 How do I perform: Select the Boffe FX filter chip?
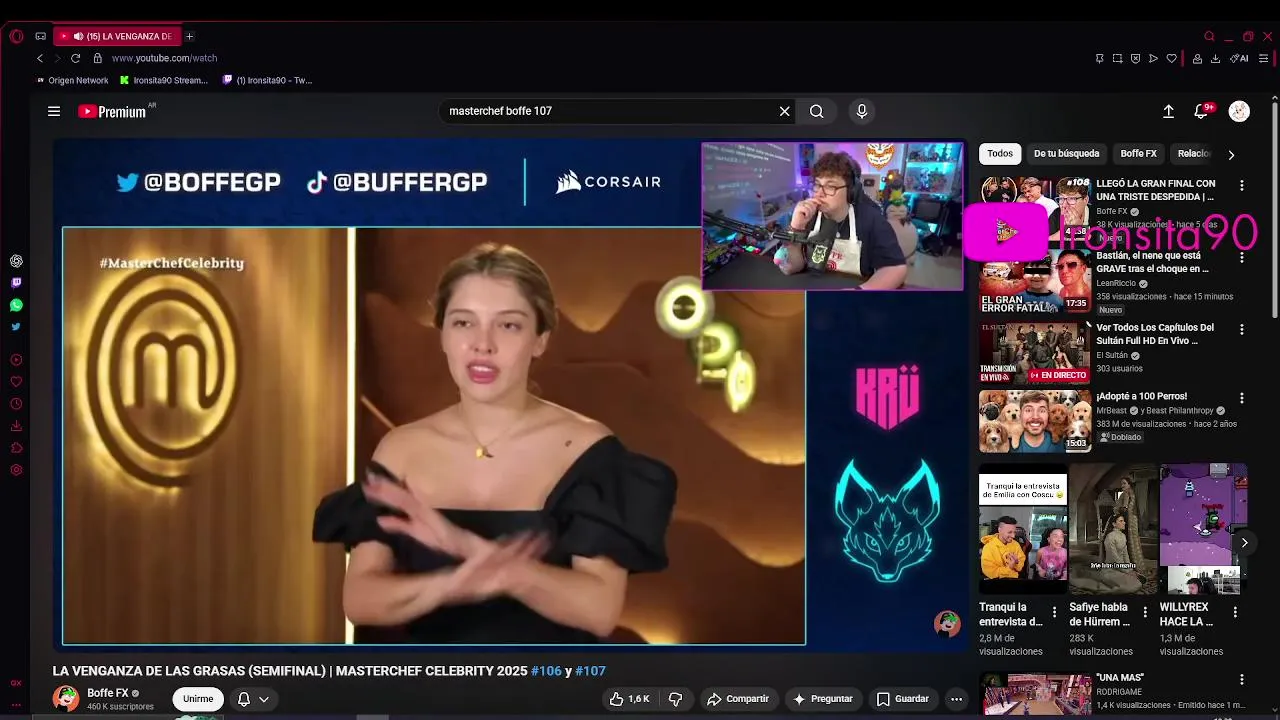pos(1138,154)
